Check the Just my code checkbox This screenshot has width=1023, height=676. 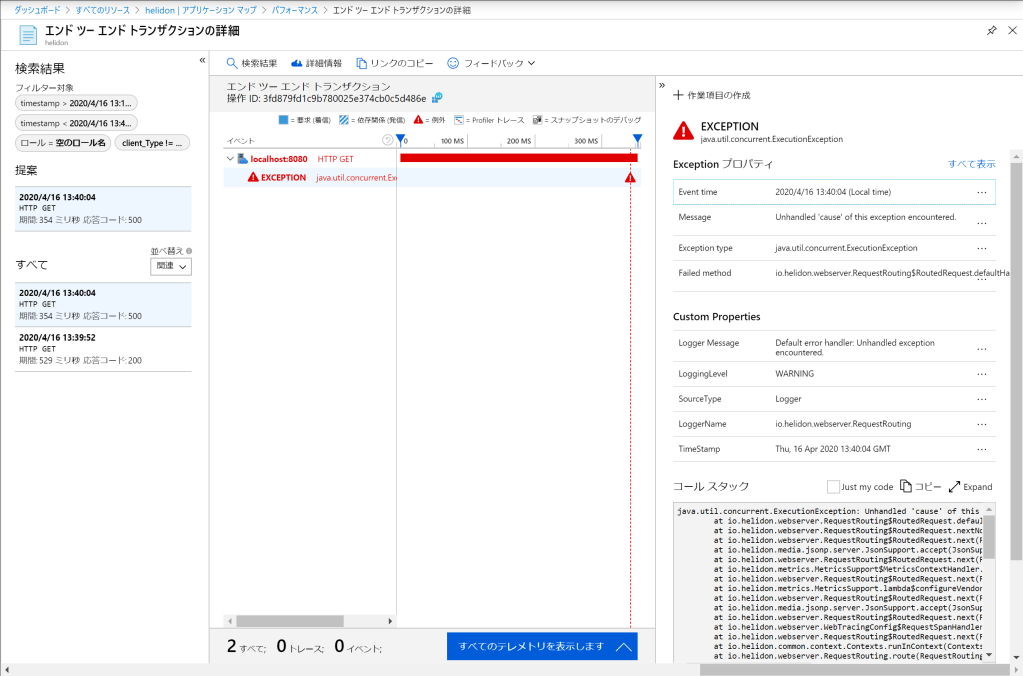pyautogui.click(x=834, y=486)
